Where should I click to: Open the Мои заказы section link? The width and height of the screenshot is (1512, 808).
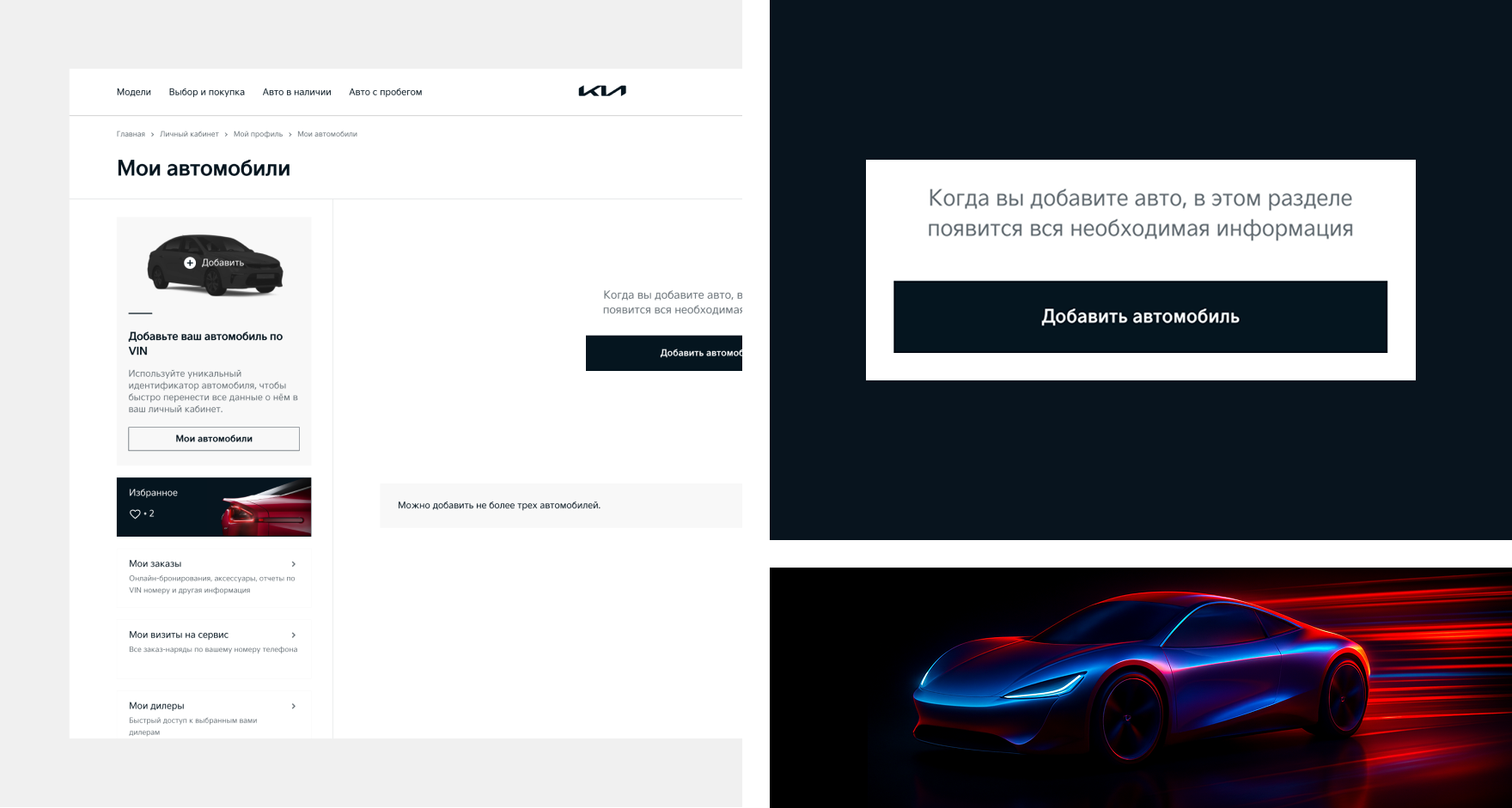pos(155,564)
